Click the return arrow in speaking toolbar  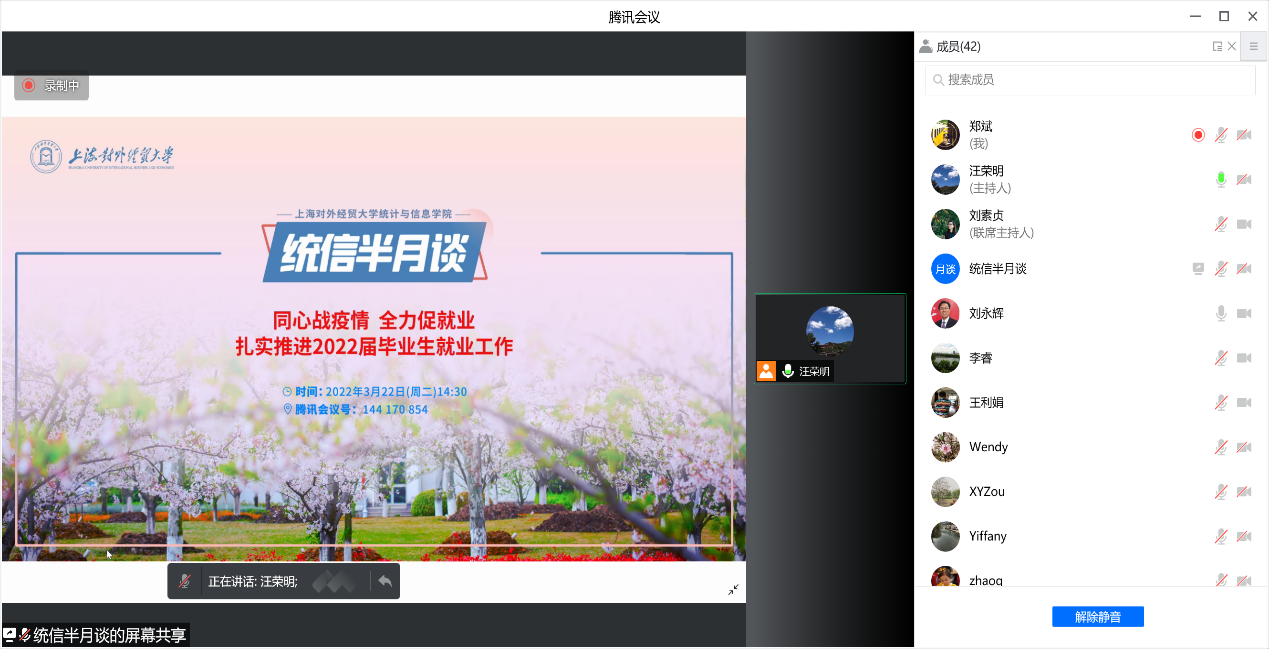point(385,581)
